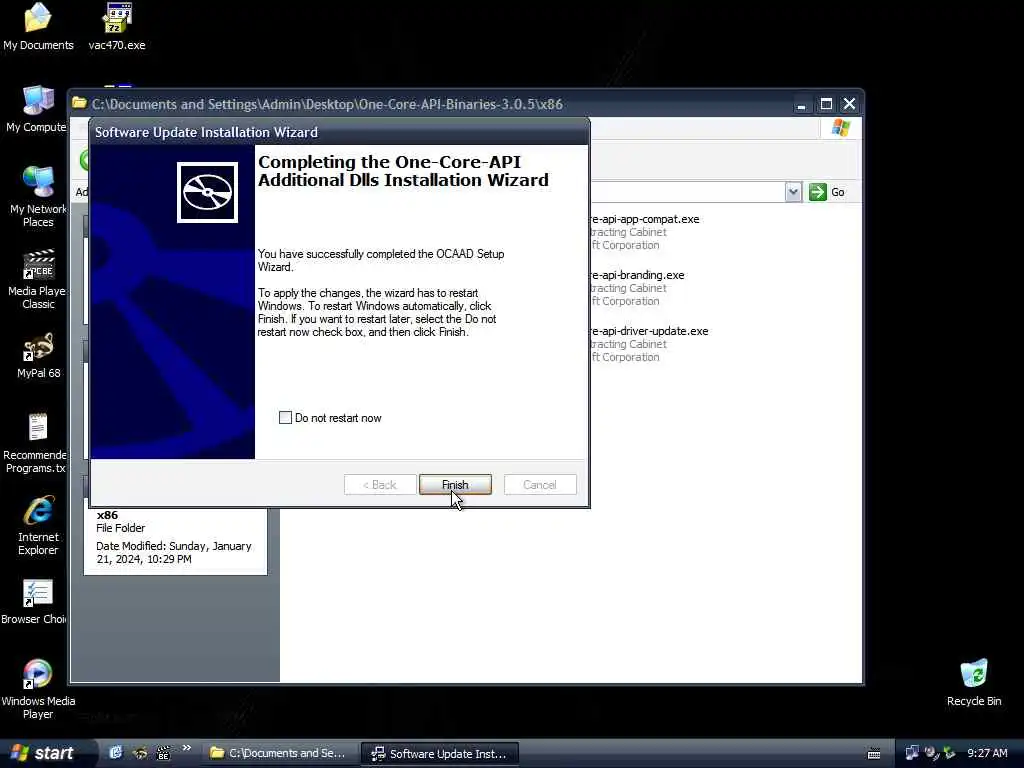Select the api-branding.exe file
Screen dimensions: 1024x768
tap(636, 288)
